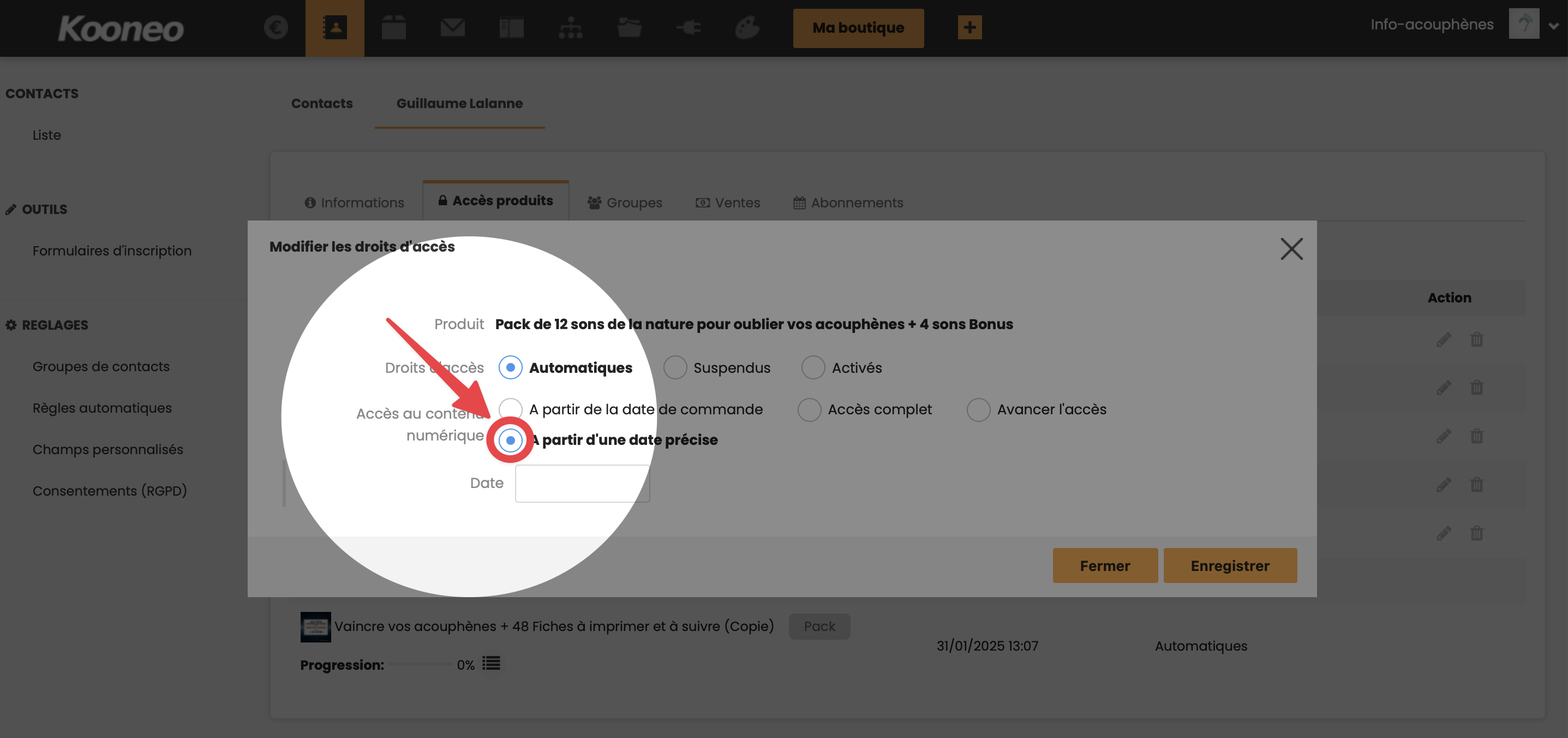The image size is (1568, 738).
Task: Open the Guillaume Lalanne tab
Action: 459,104
